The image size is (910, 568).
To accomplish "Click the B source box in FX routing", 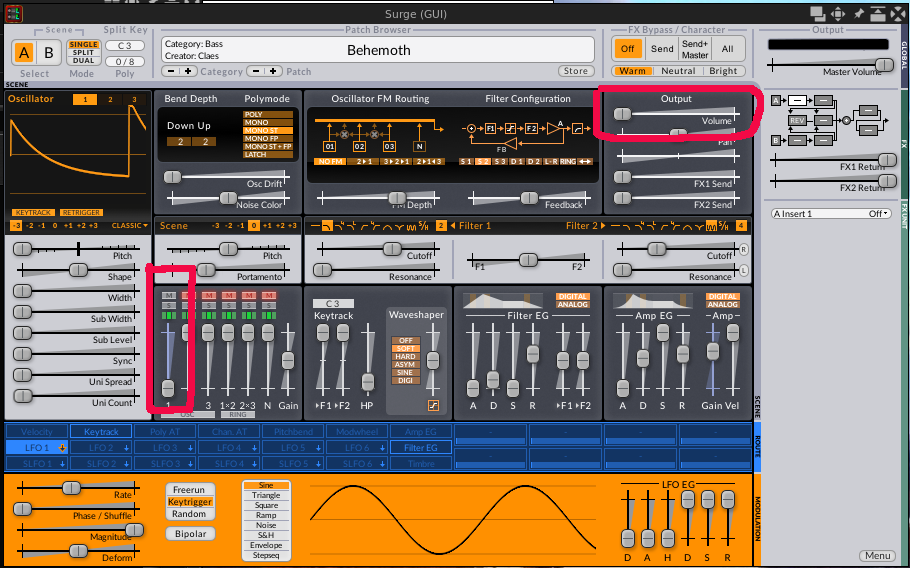I will pos(775,140).
